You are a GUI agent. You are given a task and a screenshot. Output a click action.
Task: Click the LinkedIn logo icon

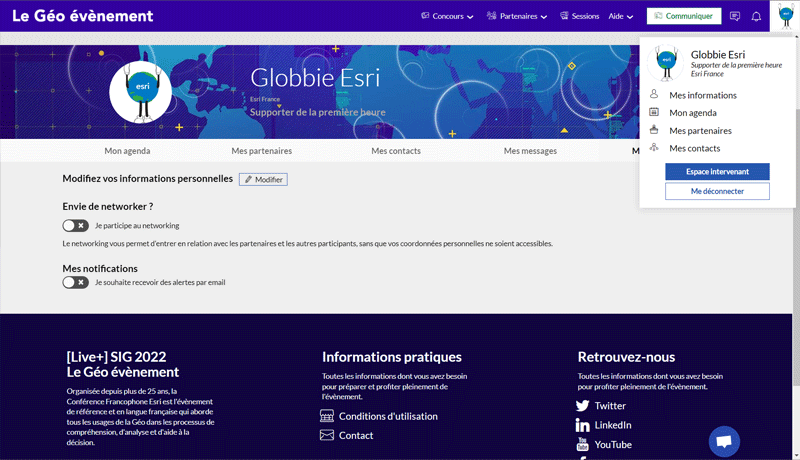[583, 425]
